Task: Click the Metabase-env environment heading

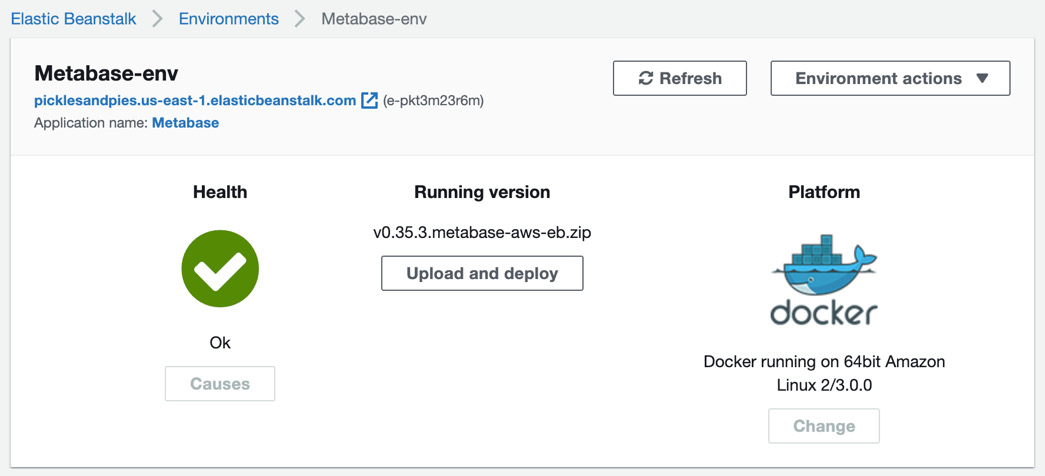Action: click(106, 73)
